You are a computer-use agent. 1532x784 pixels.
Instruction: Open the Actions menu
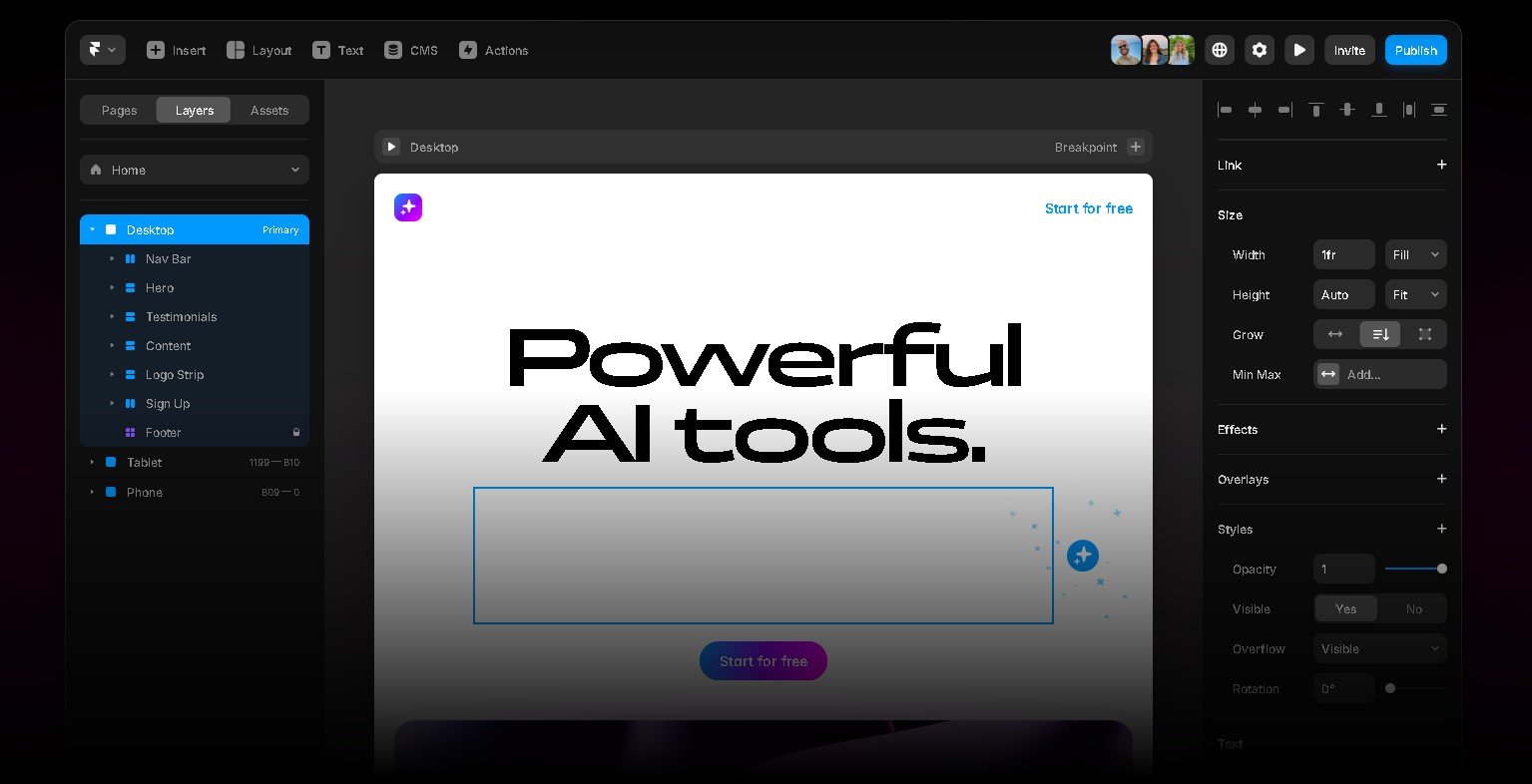click(x=493, y=50)
